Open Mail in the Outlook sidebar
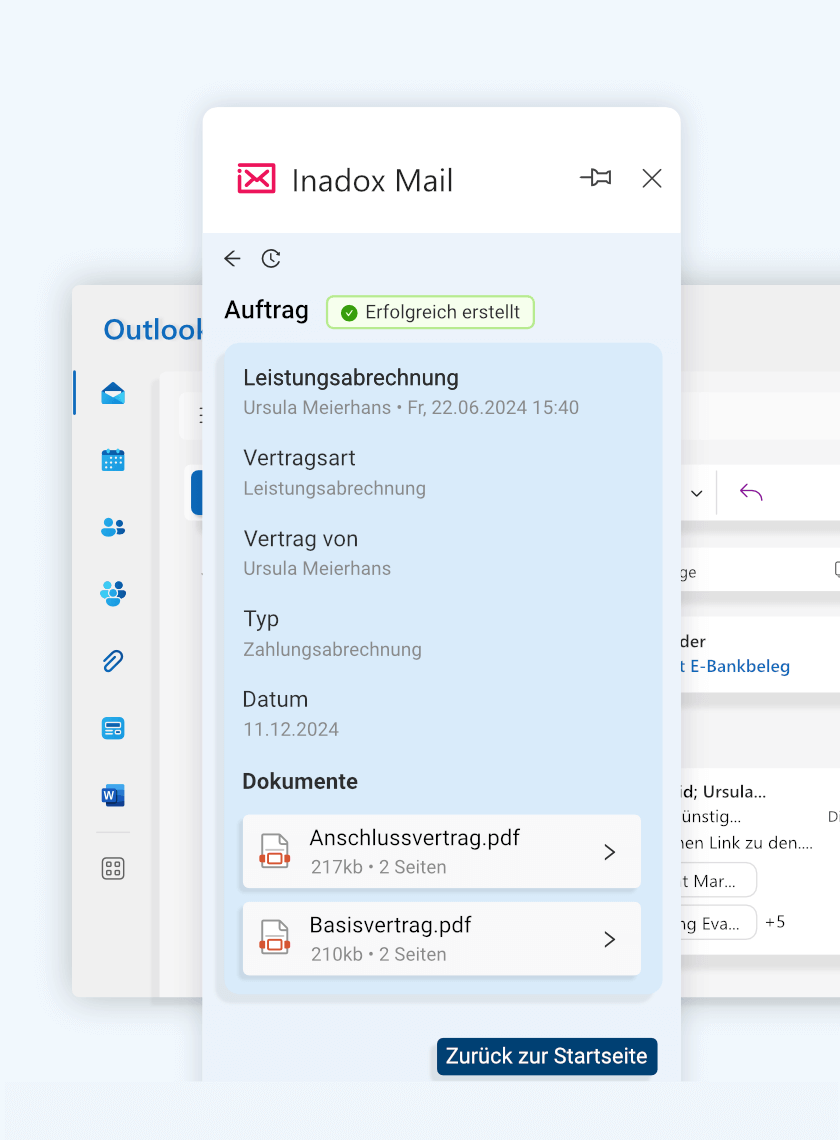 113,393
